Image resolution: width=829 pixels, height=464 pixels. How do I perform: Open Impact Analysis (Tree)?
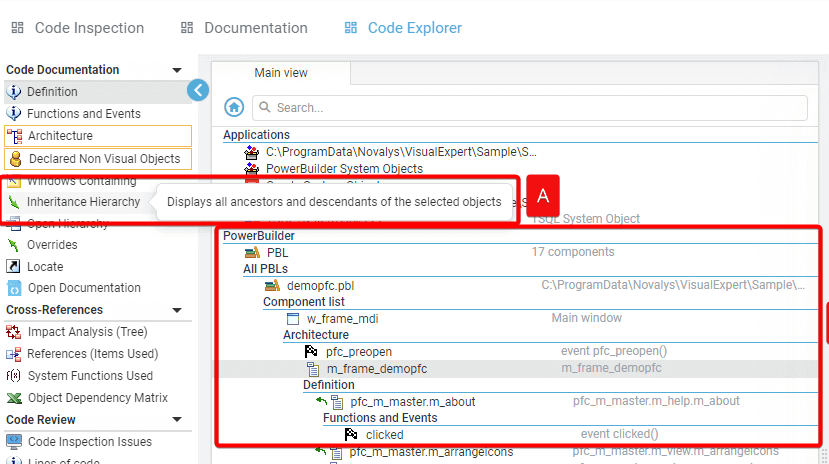tap(87, 332)
